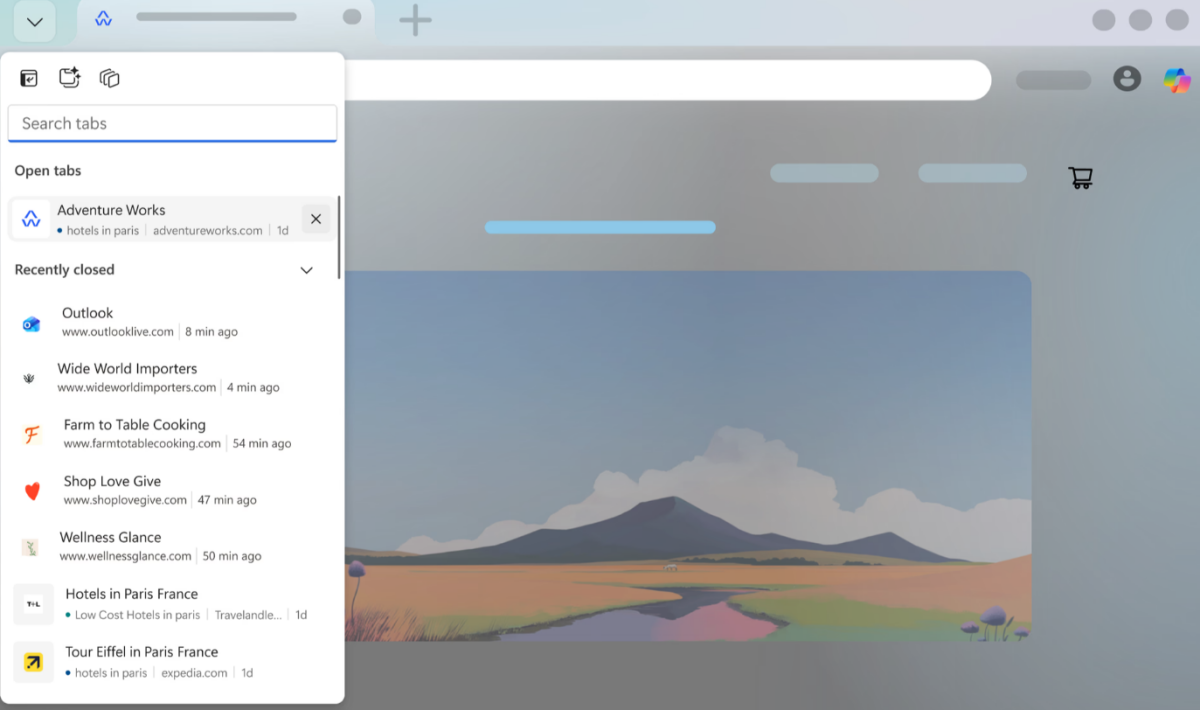The height and width of the screenshot is (710, 1200).
Task: Expand the tab actions chevron at top left
Action: [x=34, y=21]
